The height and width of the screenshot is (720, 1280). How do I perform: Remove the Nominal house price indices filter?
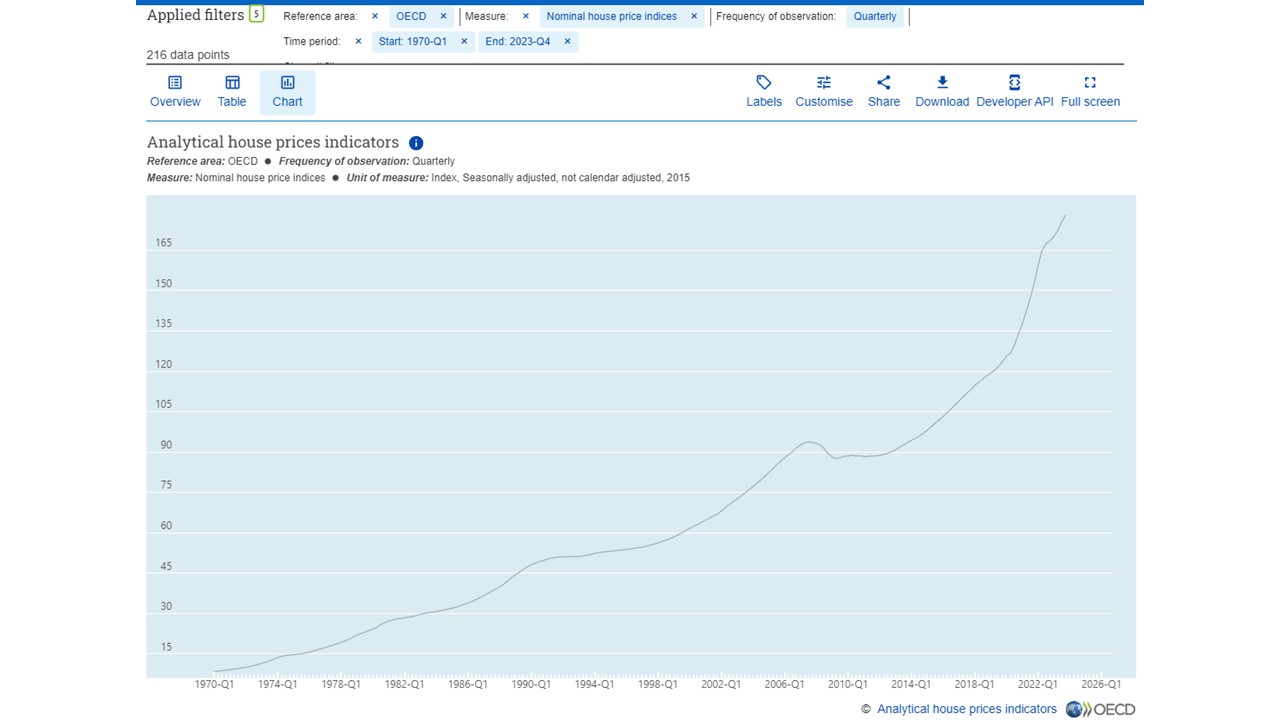point(694,16)
